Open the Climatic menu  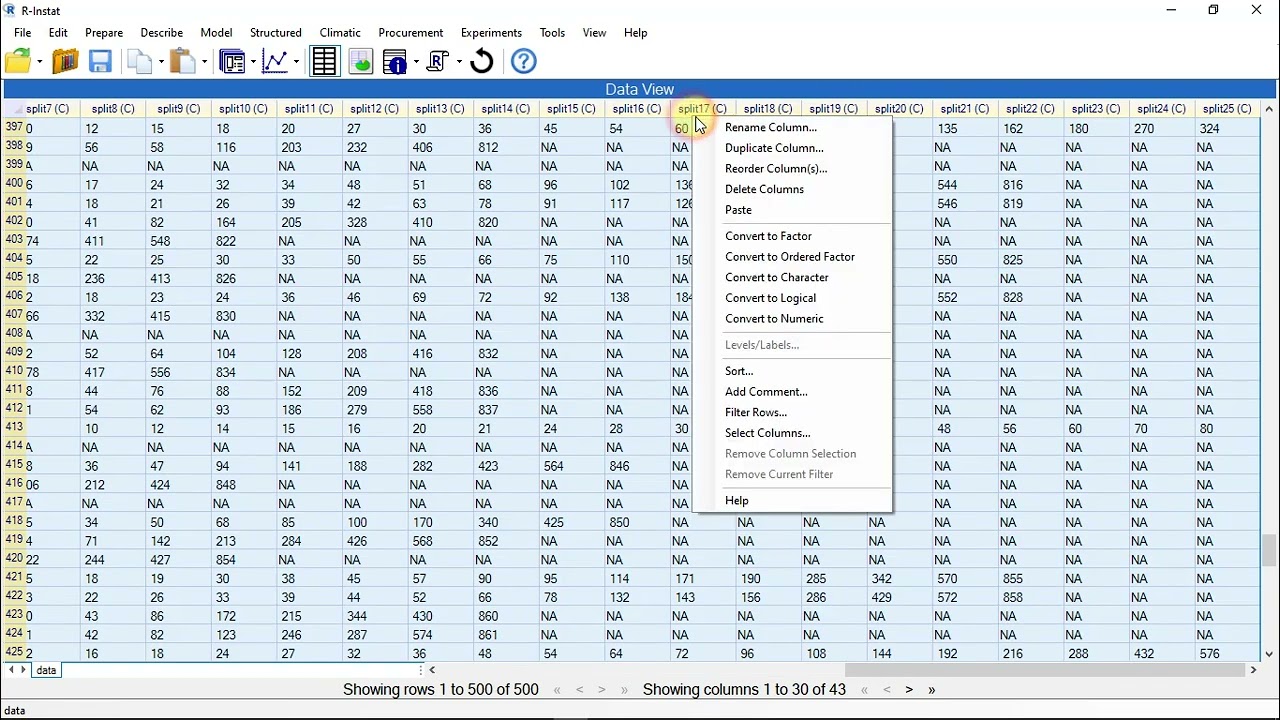pyautogui.click(x=340, y=33)
